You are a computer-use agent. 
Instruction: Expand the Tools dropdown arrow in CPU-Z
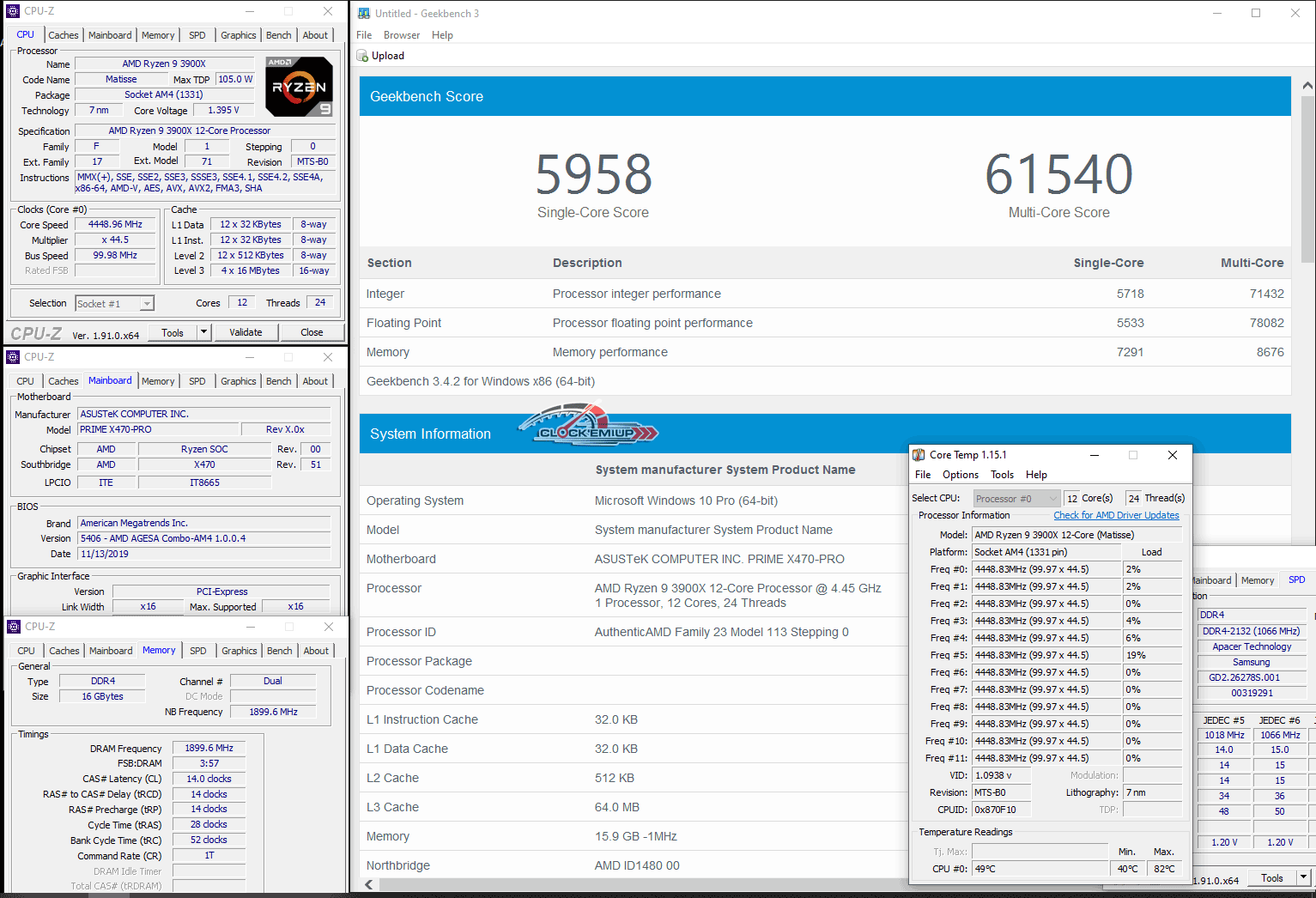tap(203, 332)
